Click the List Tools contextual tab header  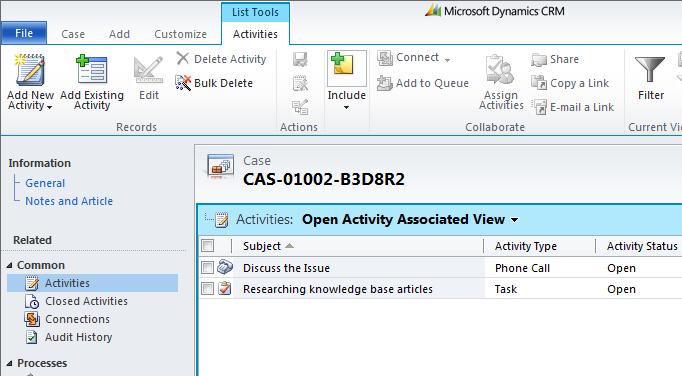coord(255,12)
